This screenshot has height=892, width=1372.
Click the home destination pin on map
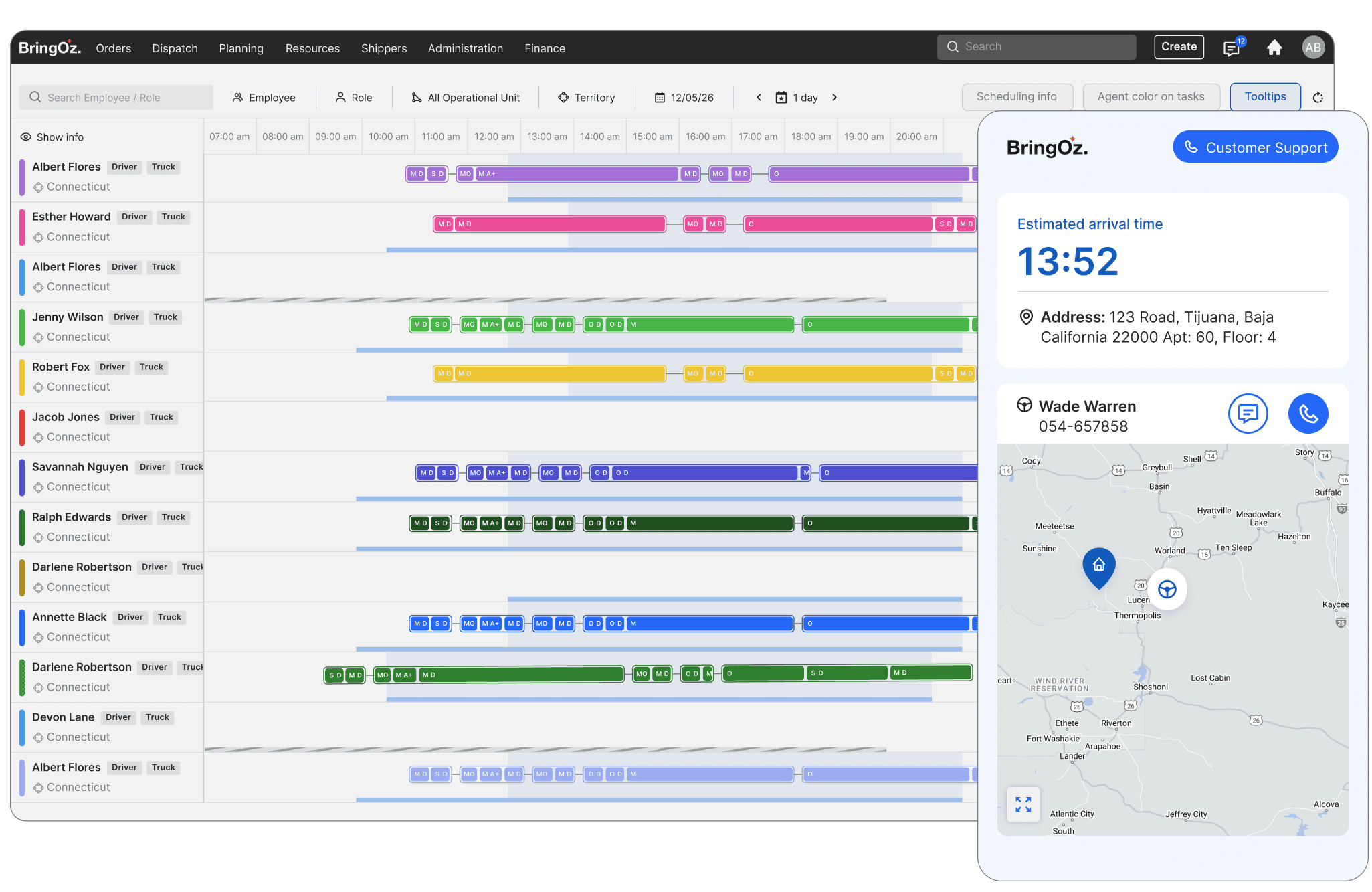pos(1098,567)
